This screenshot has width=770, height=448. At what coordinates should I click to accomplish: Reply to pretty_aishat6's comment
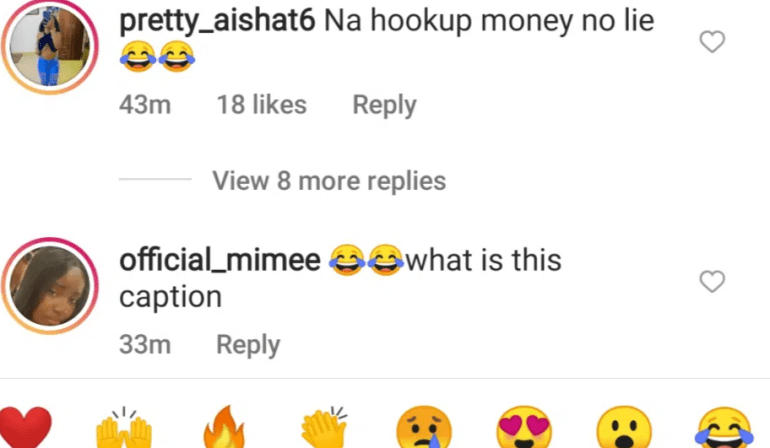[384, 105]
